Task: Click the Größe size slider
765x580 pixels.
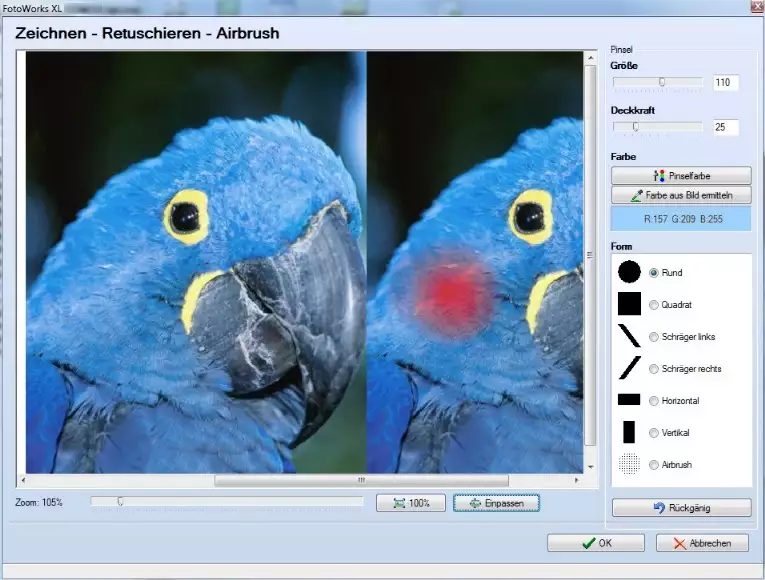Action: click(657, 83)
